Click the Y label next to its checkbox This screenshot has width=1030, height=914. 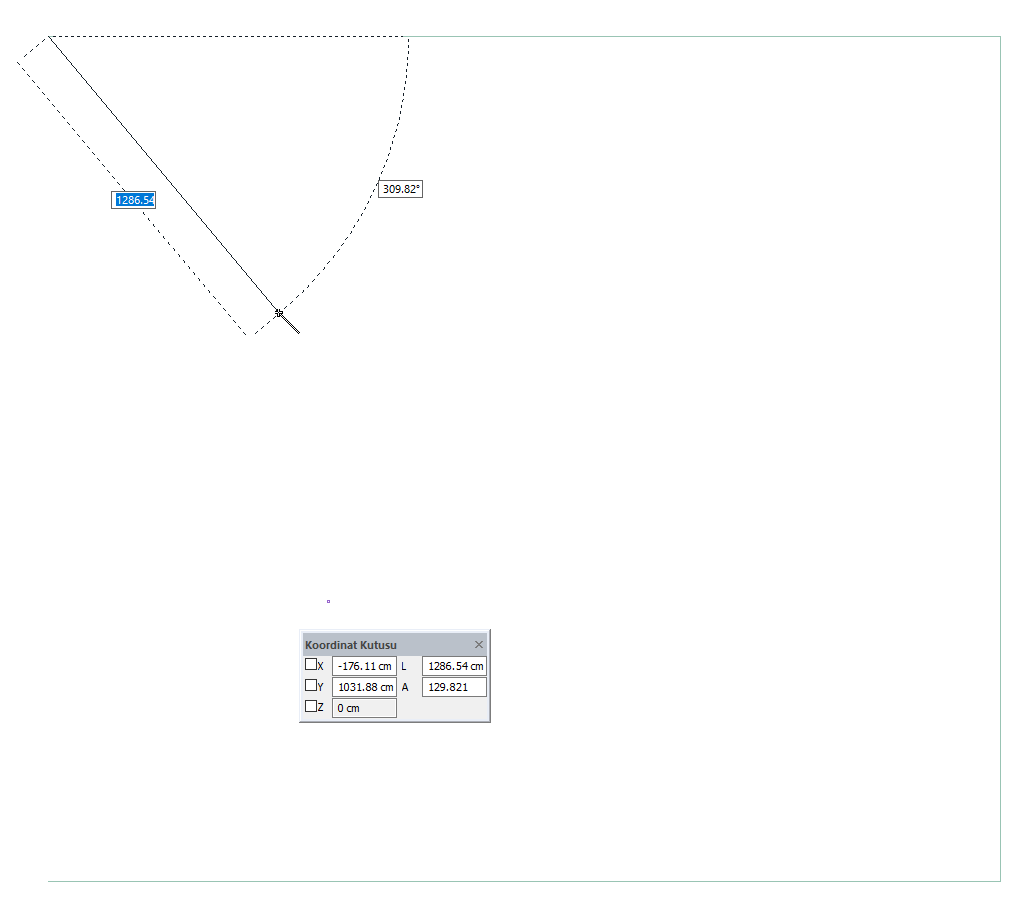click(321, 687)
